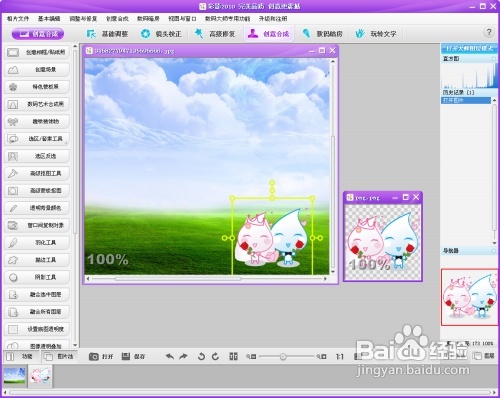Select the 数码艺术合成照 tool
Screen dimensions: 500x398
37,104
